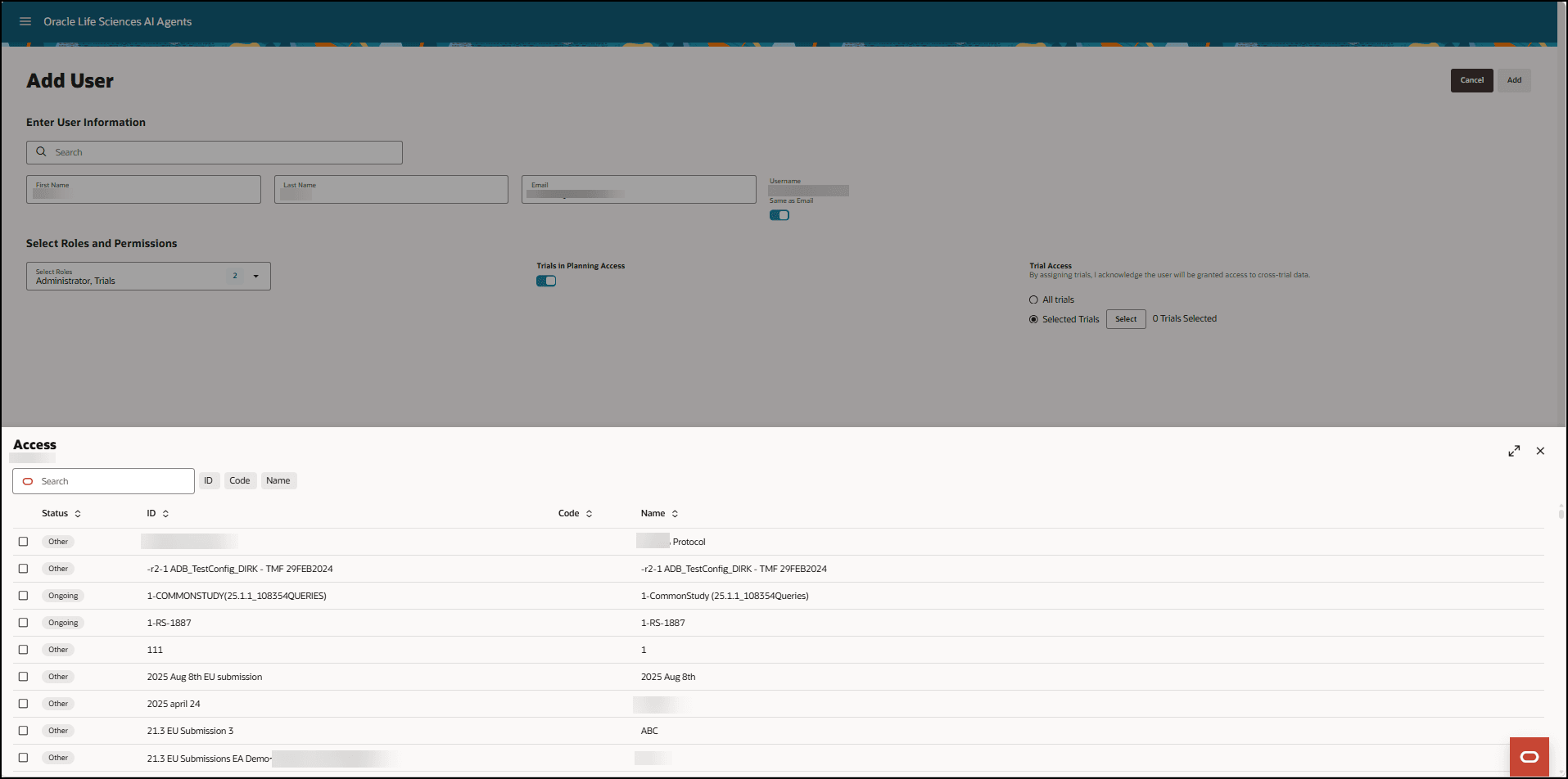Screen dimensions: 1568x779
Task: Click the ABC name cell
Action: (649, 731)
